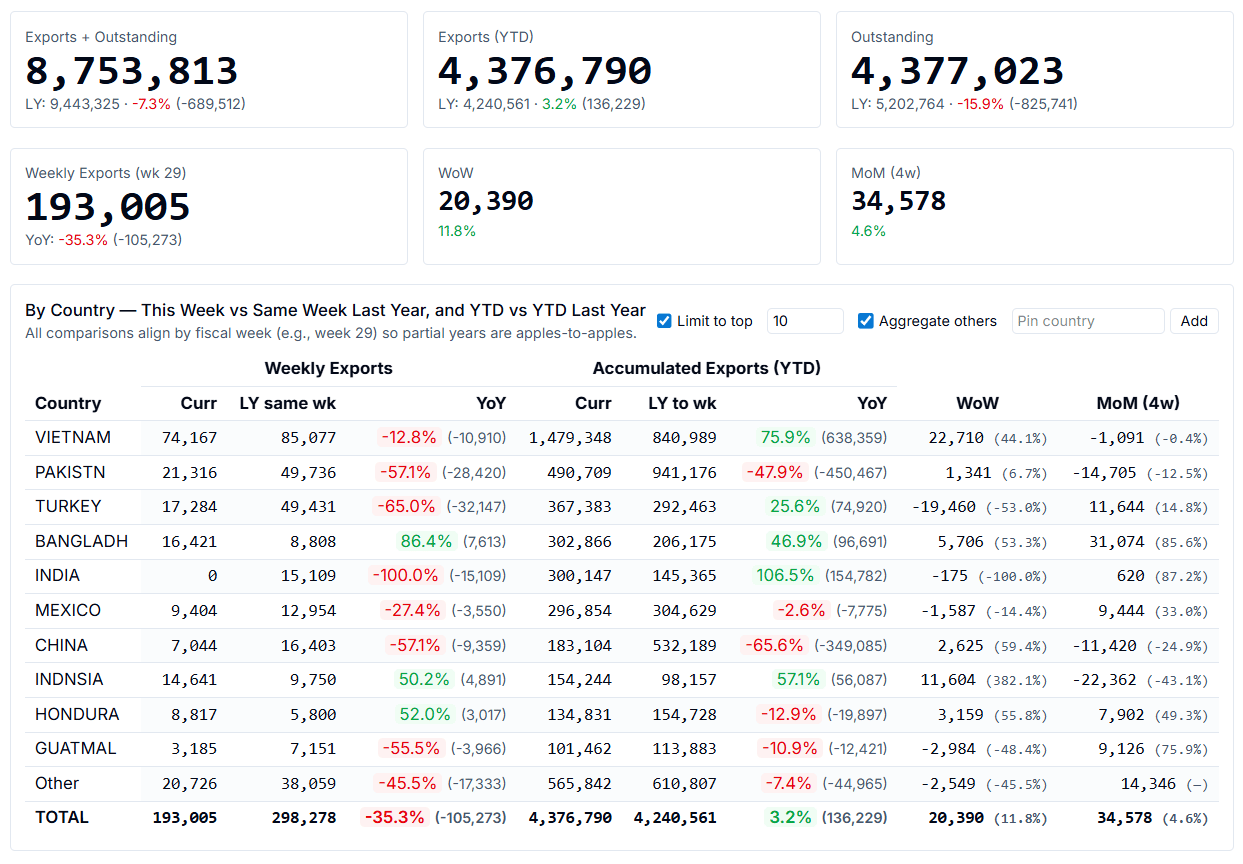Select the TURKEY row label
This screenshot has width=1243, height=864.
(68, 506)
